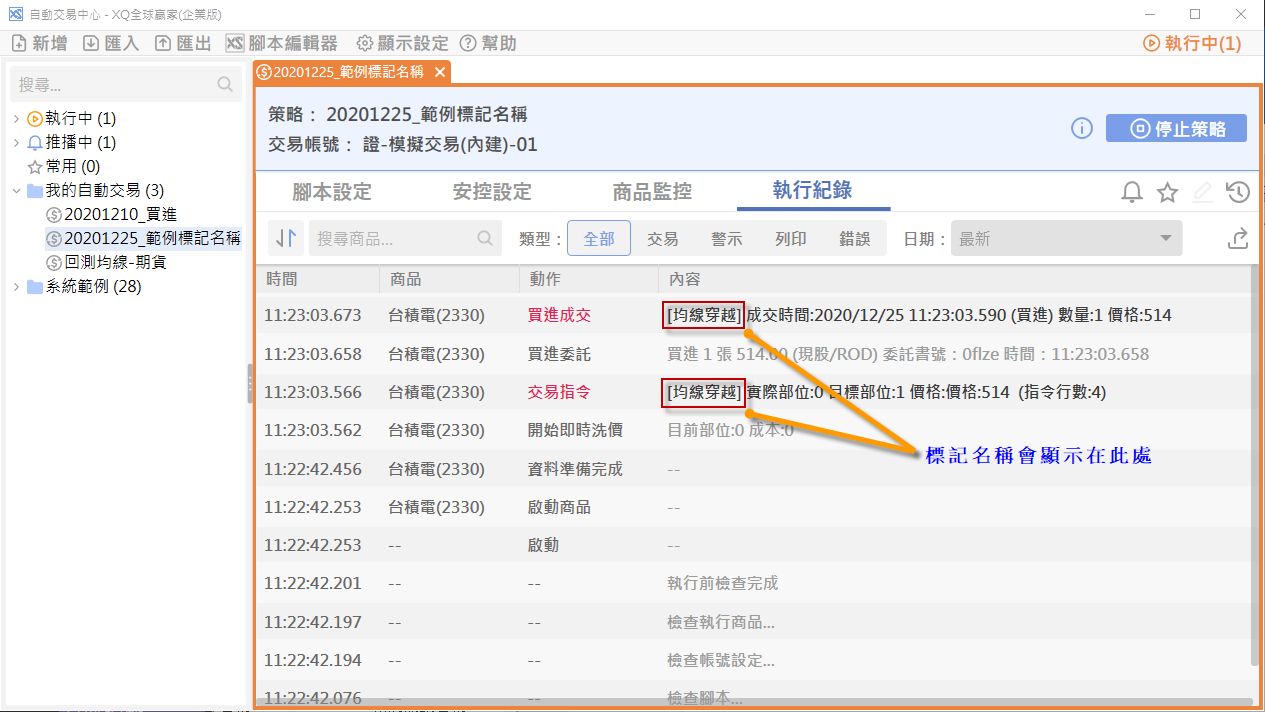The height and width of the screenshot is (712, 1265).
Task: Filter records by 錯誤 type
Action: point(855,239)
